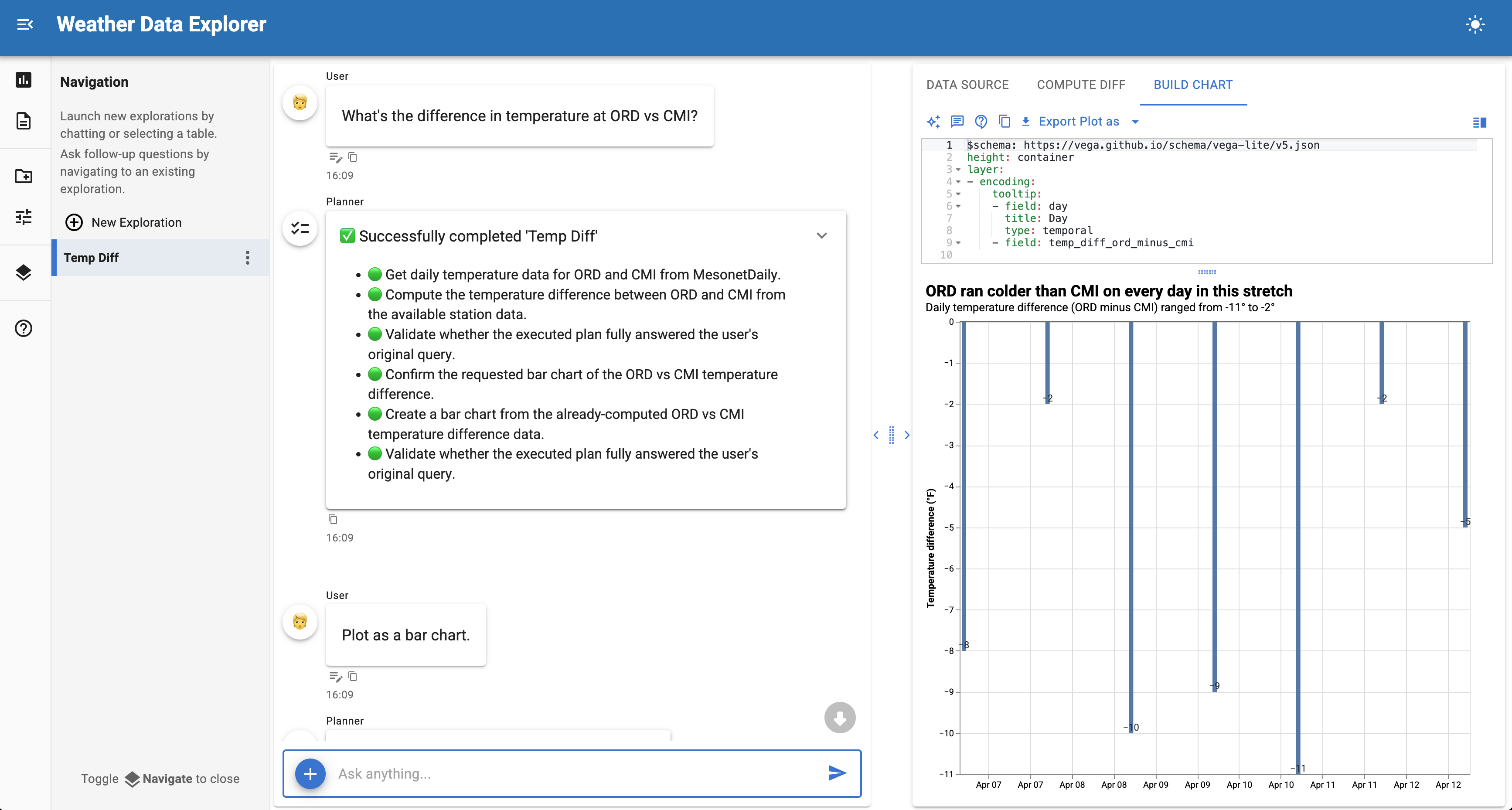Open the help question-mark sidebar icon
This screenshot has height=810, width=1512.
pos(24,328)
